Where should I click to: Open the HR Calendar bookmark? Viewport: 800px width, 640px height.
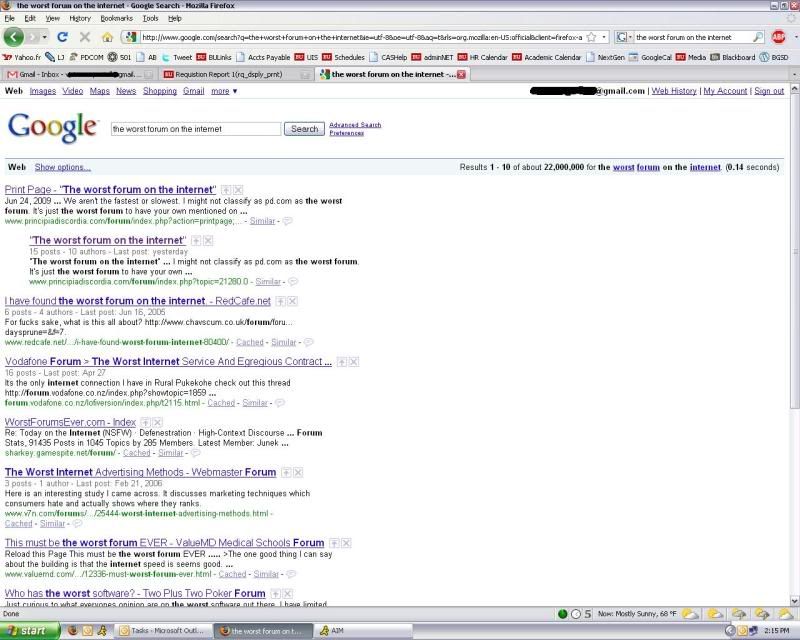point(483,57)
